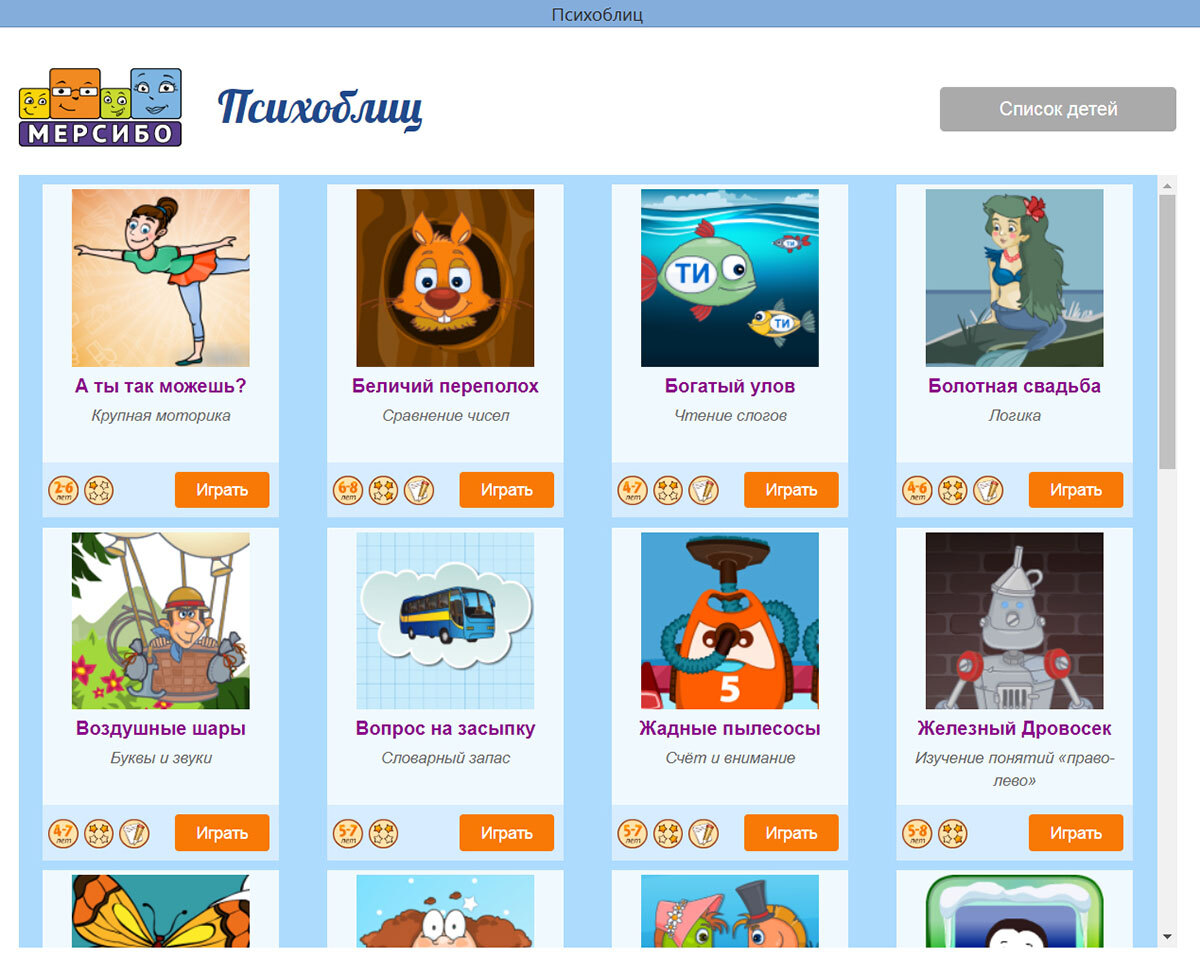Image resolution: width=1200 pixels, height=976 pixels.
Task: Start Беличий переполох with Играть button
Action: tap(507, 490)
